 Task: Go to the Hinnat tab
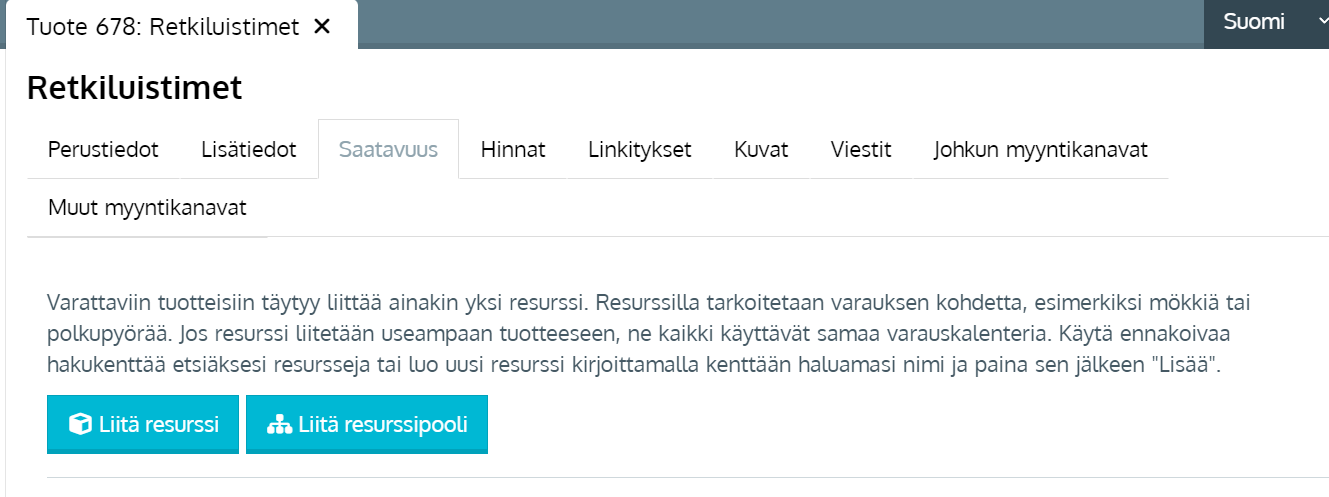pyautogui.click(x=513, y=150)
